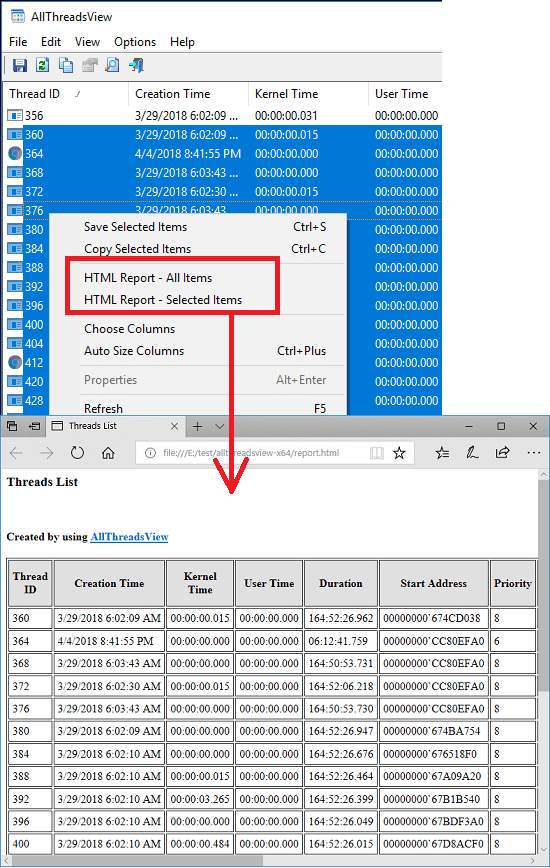Click thread 412 round icon

[x=15, y=363]
